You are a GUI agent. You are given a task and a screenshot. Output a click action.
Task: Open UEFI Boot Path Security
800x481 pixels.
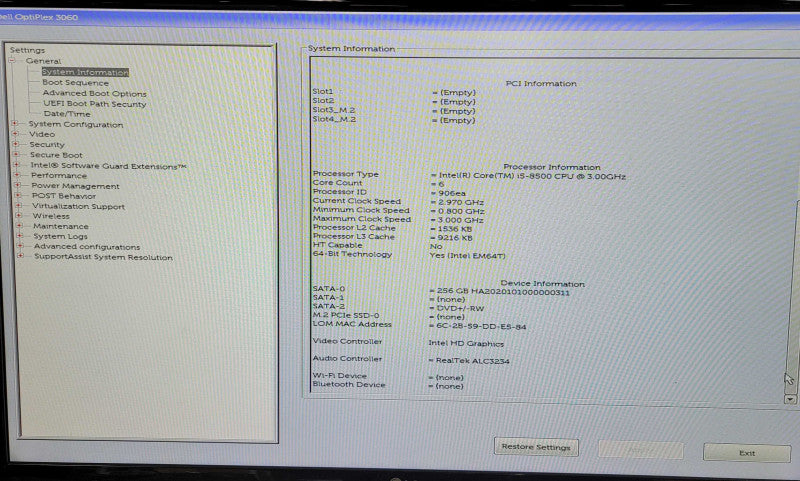tap(94, 104)
